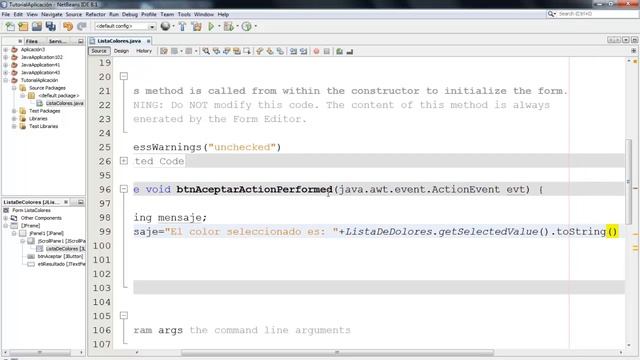Select ListaColores.java in the project tree
Image resolution: width=640 pixels, height=360 pixels.
(x=64, y=103)
